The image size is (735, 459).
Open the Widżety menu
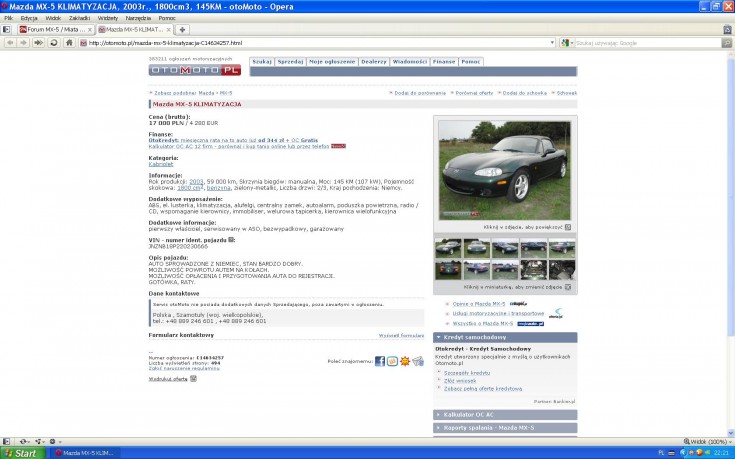(108, 18)
